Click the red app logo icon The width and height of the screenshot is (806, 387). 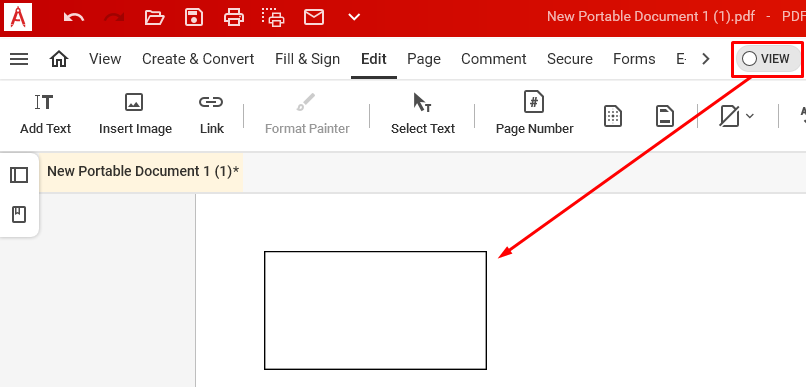(x=18, y=17)
